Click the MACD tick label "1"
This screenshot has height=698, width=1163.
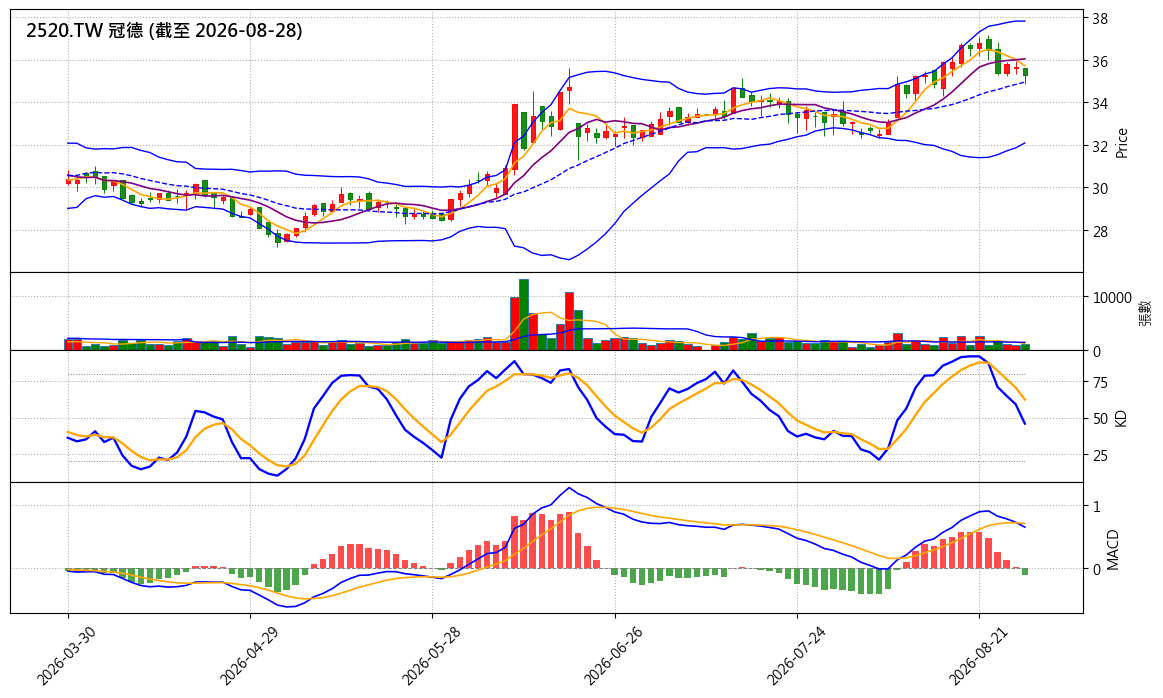[x=1096, y=507]
